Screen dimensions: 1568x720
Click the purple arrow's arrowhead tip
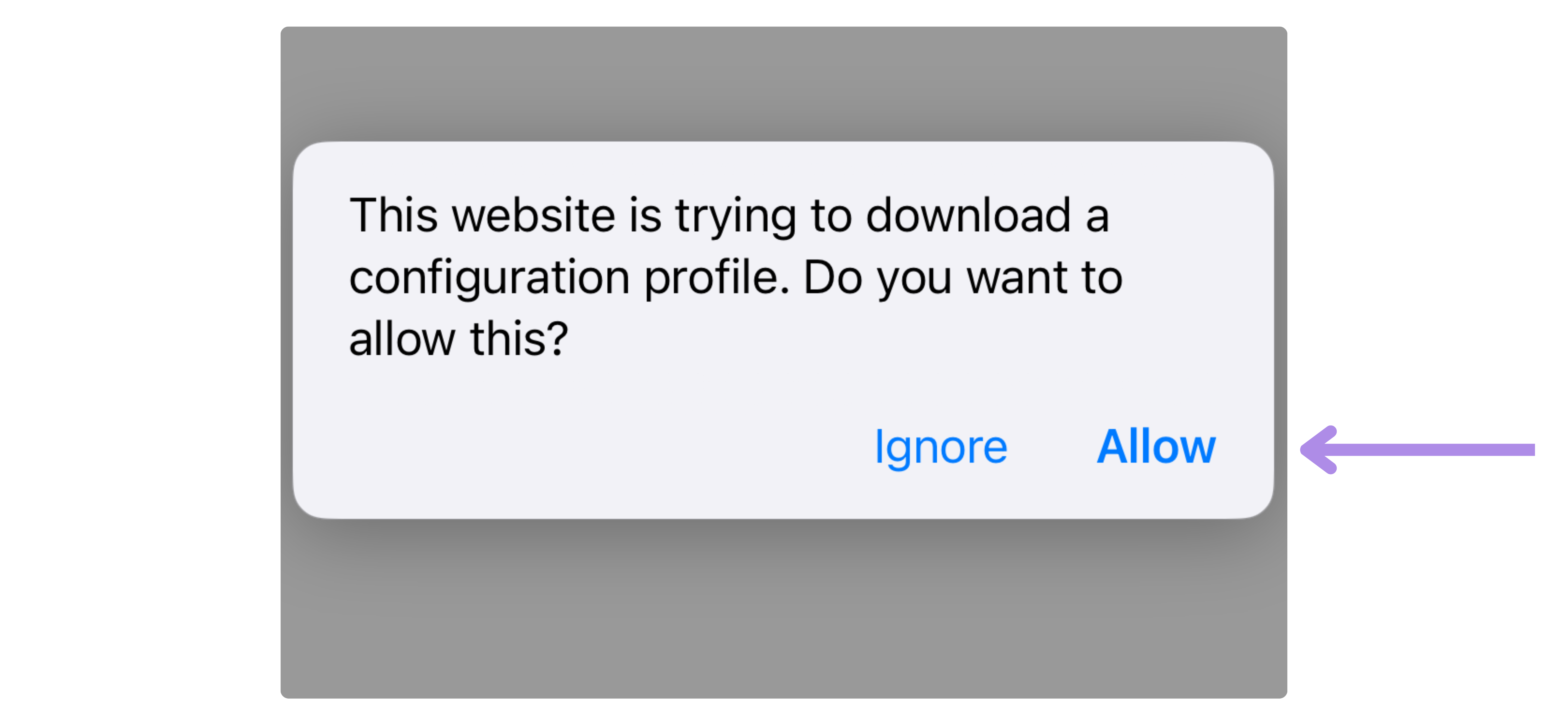[x=1304, y=450]
